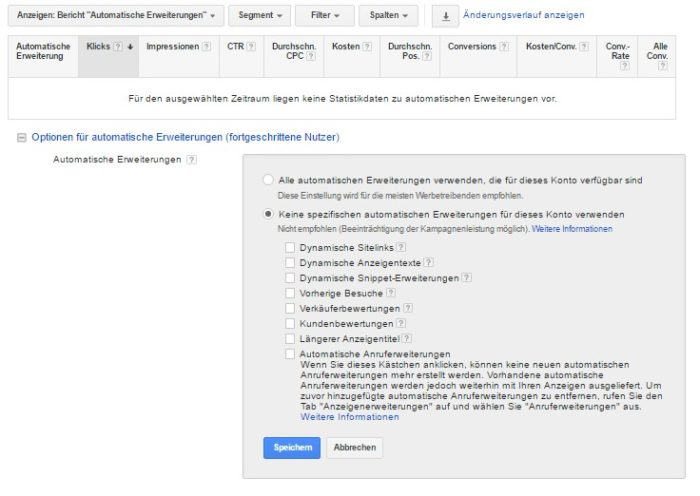This screenshot has height=496, width=700.
Task: Click help icon next to Impressionen
Action: tap(207, 47)
